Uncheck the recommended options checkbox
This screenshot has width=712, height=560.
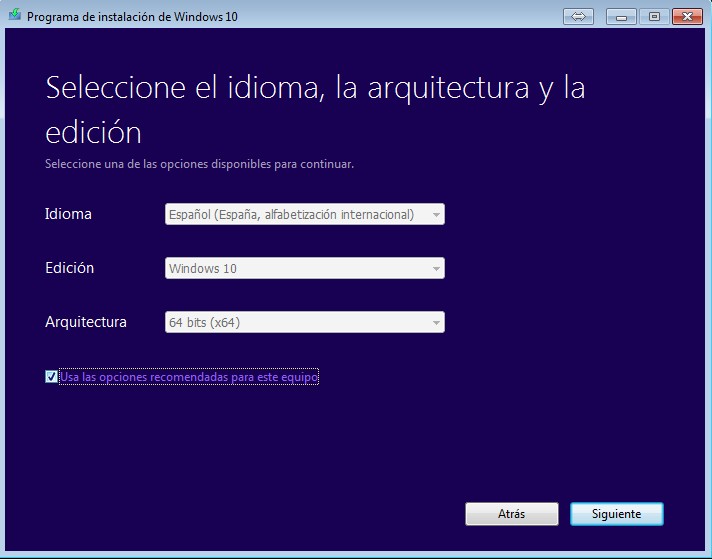point(51,377)
